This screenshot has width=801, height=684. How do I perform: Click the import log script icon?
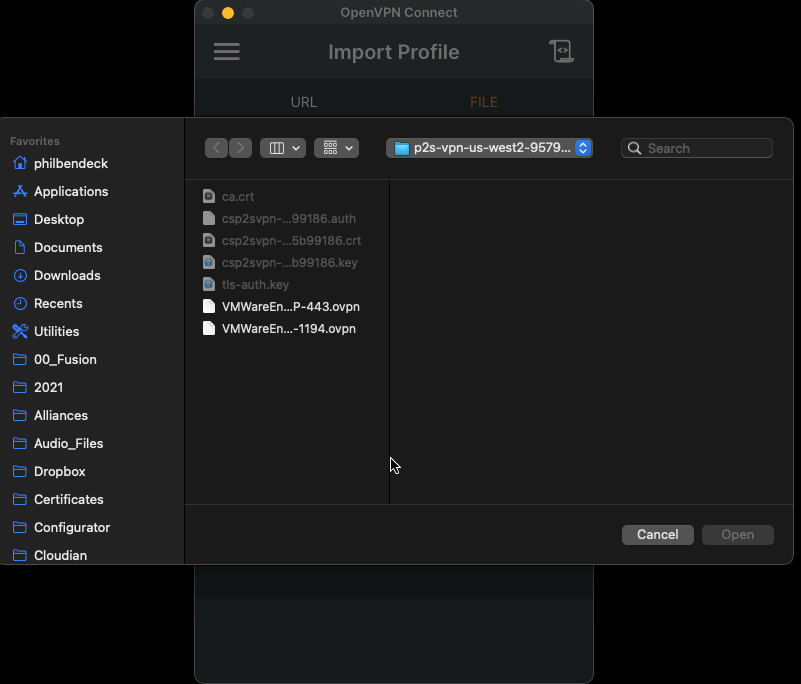[561, 51]
